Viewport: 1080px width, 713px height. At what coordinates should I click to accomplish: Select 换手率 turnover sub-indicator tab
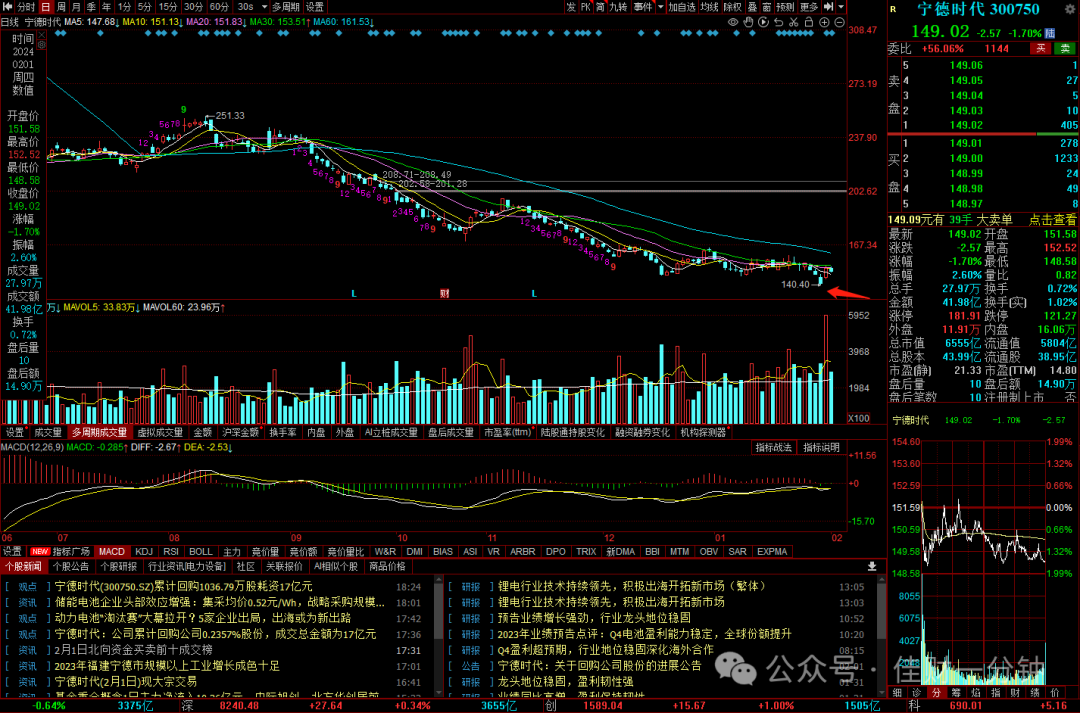pos(282,433)
